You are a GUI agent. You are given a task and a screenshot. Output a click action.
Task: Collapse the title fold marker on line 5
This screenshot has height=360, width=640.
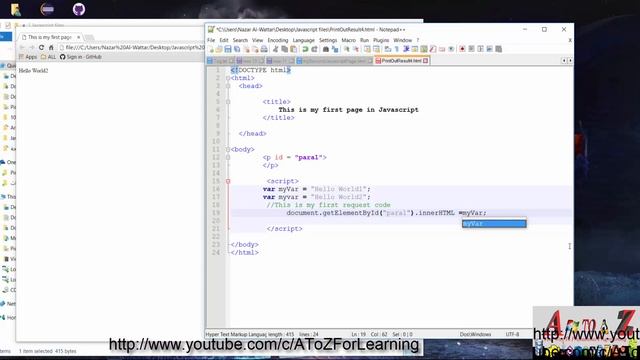[x=228, y=102]
